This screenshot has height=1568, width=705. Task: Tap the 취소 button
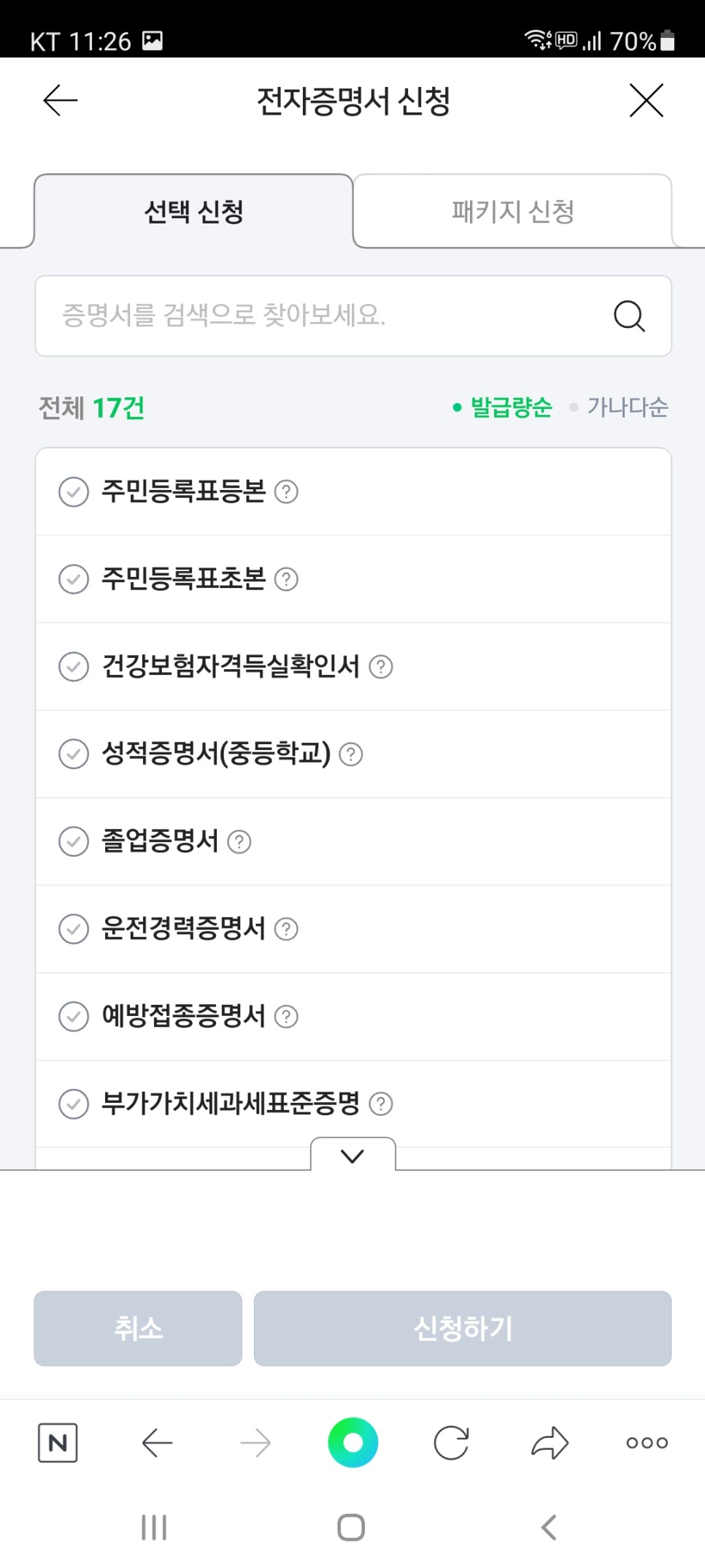(138, 1328)
